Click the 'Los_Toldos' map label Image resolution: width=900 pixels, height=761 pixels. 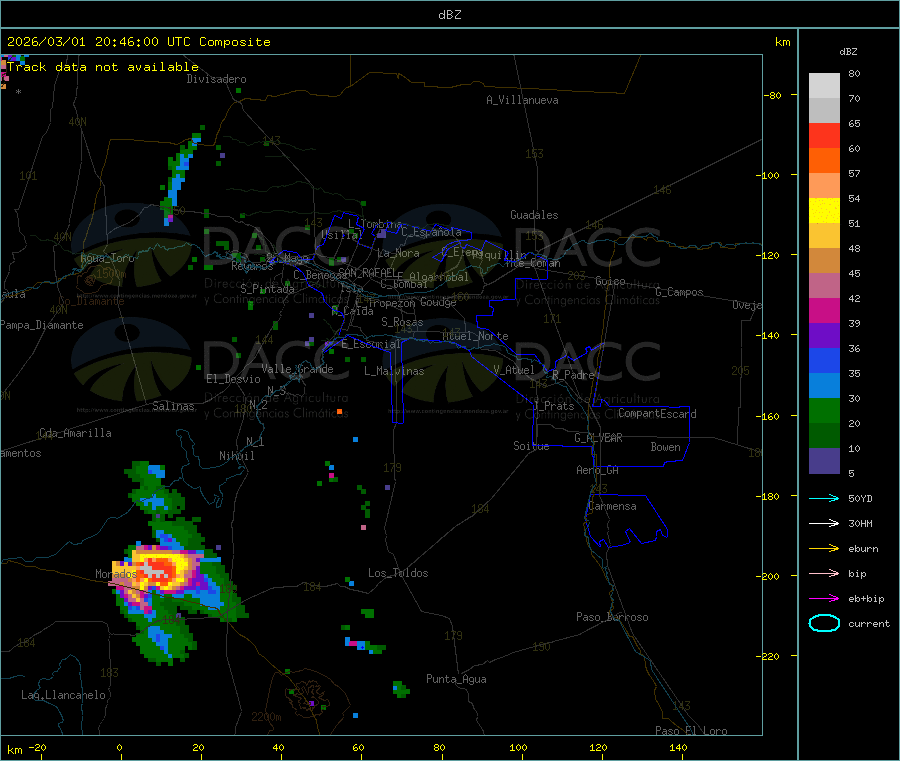coord(398,573)
